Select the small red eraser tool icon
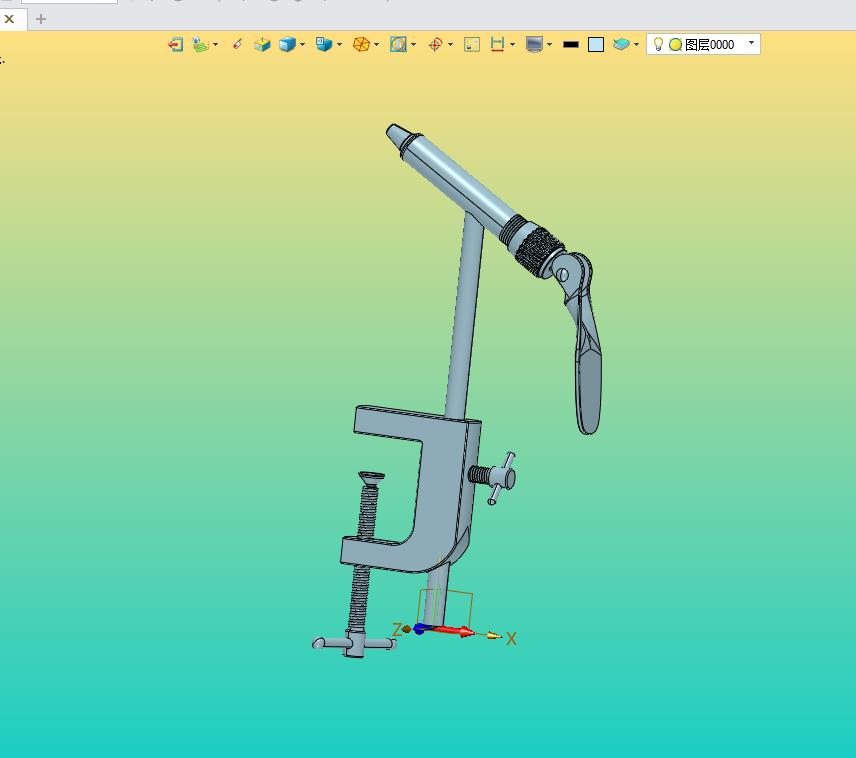This screenshot has height=758, width=856. [x=237, y=44]
